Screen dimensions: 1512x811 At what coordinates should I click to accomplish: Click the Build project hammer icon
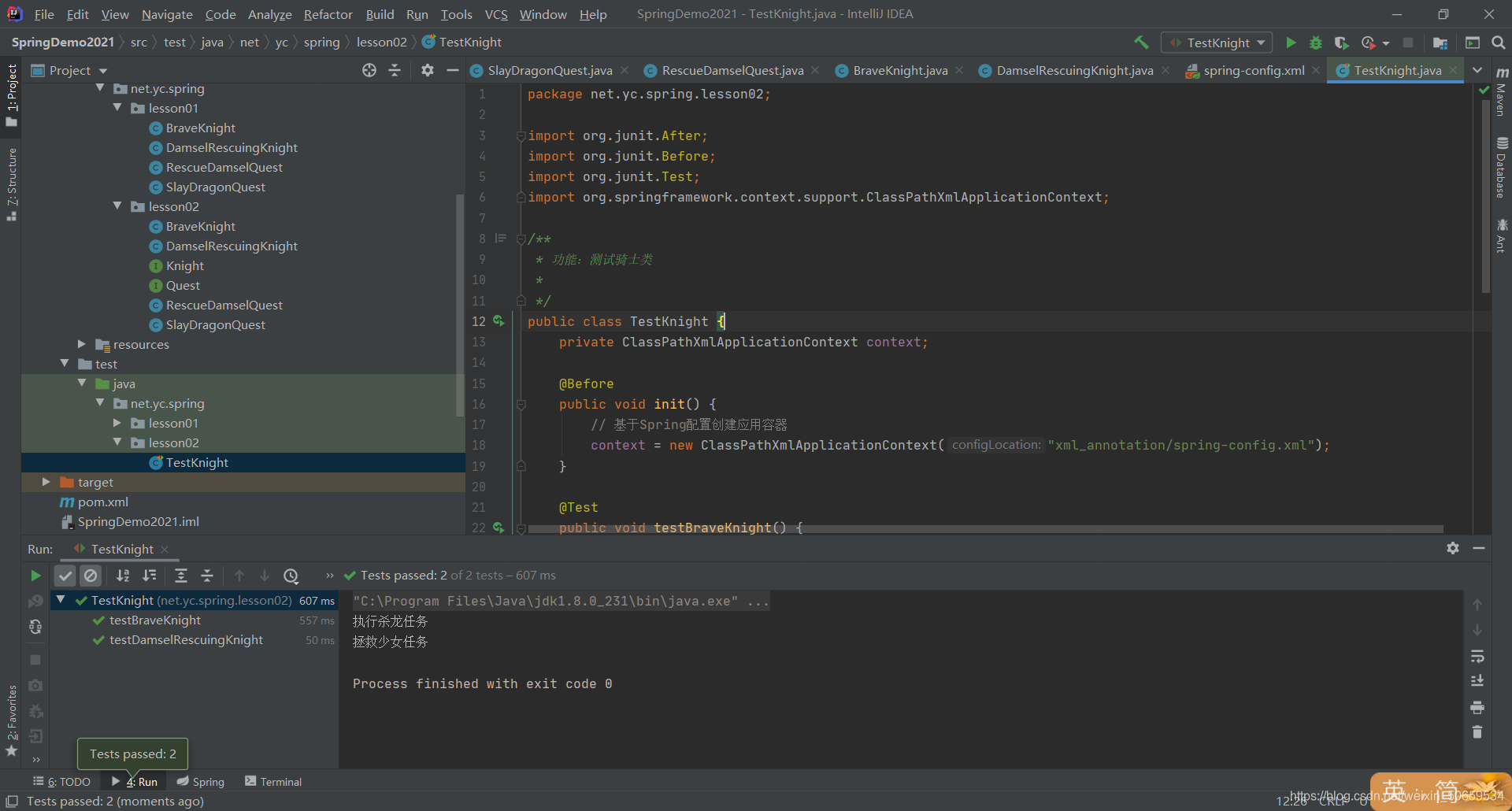[x=1140, y=43]
